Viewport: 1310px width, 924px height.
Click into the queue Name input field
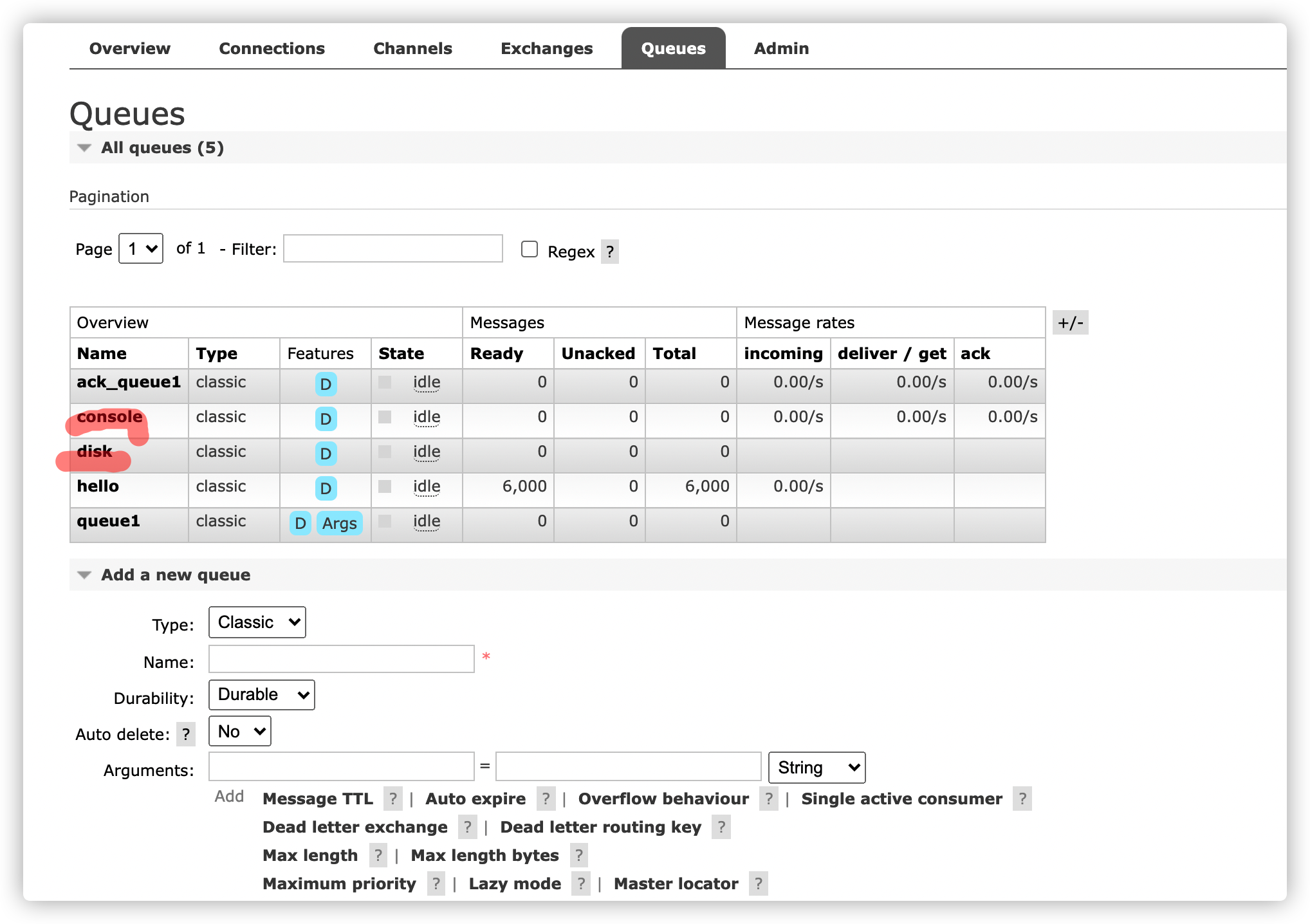tap(341, 659)
